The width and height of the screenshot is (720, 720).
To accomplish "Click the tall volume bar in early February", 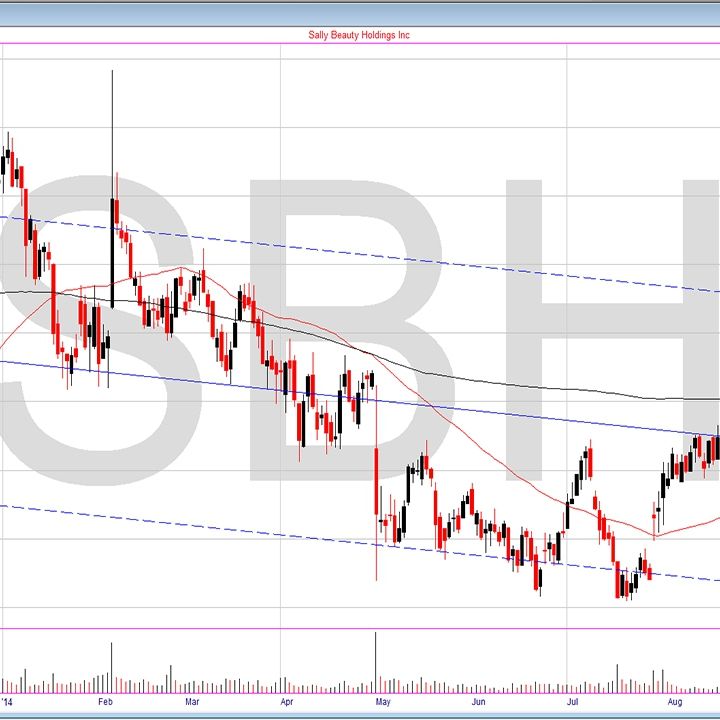I will (111, 667).
